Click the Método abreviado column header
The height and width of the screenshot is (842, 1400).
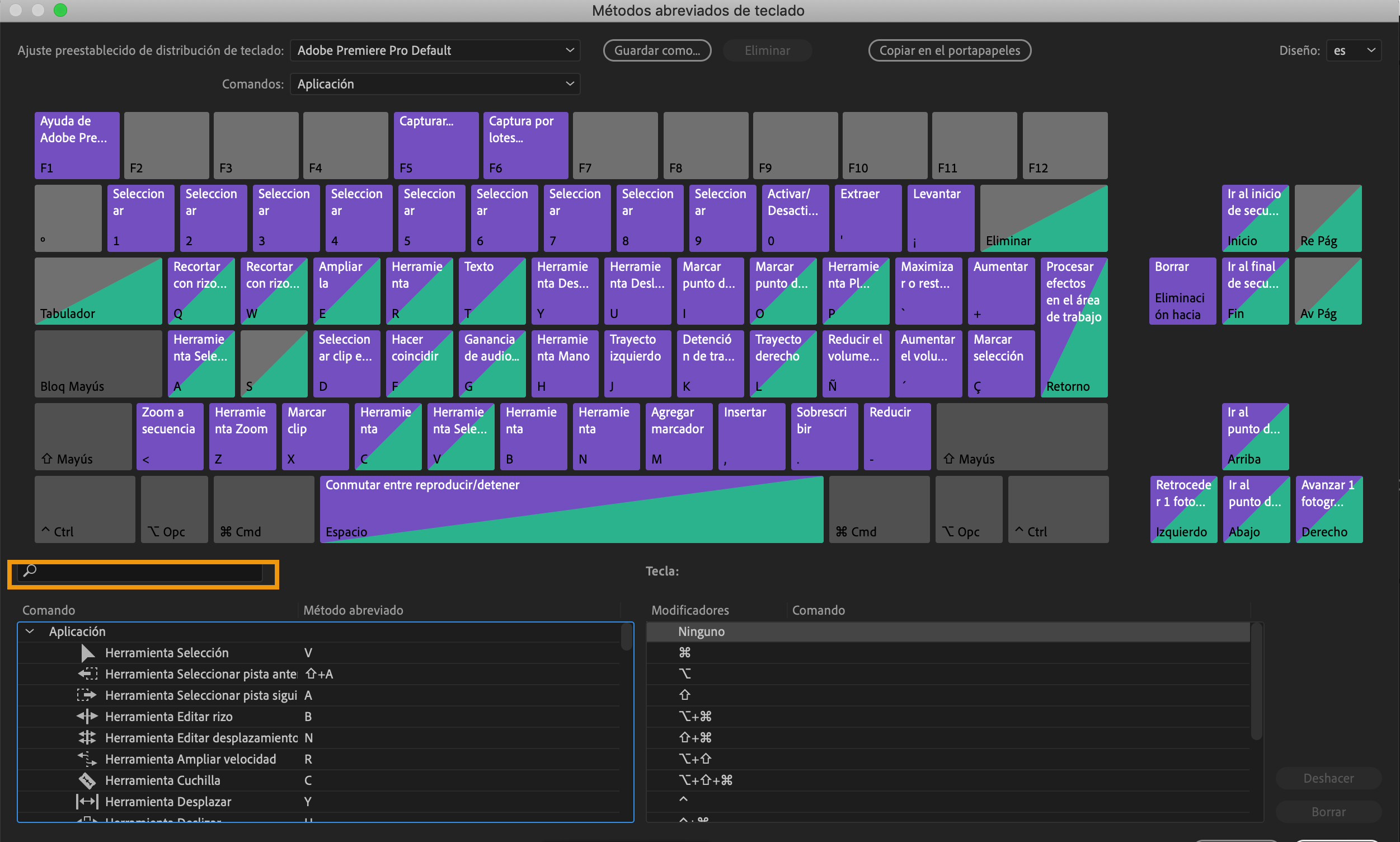[x=353, y=611]
